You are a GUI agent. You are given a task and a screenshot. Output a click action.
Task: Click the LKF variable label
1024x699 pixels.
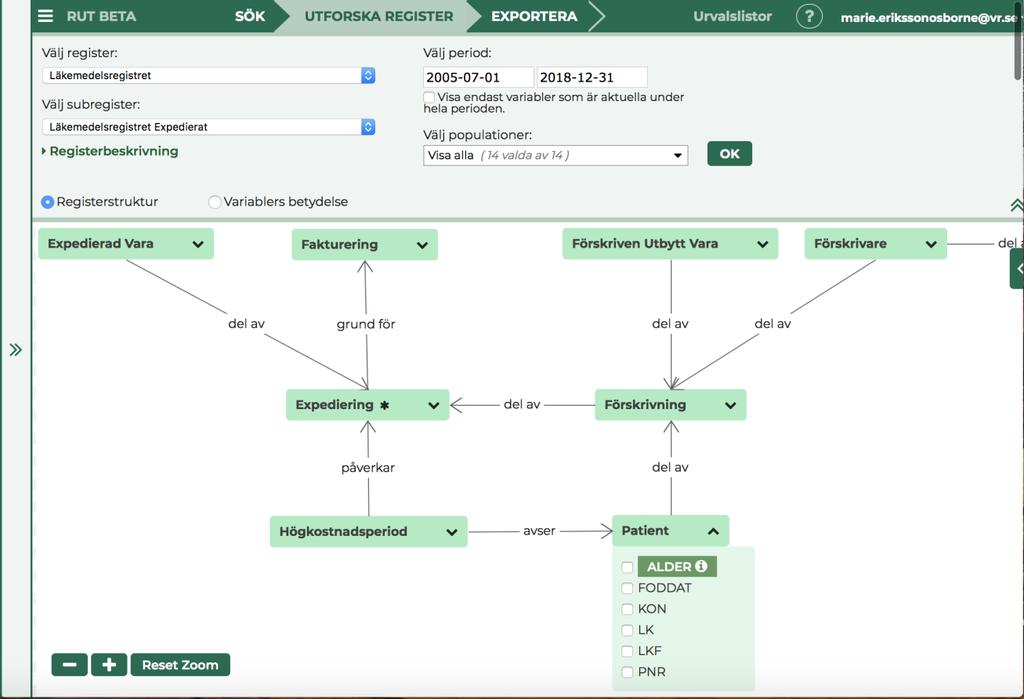[x=650, y=651]
